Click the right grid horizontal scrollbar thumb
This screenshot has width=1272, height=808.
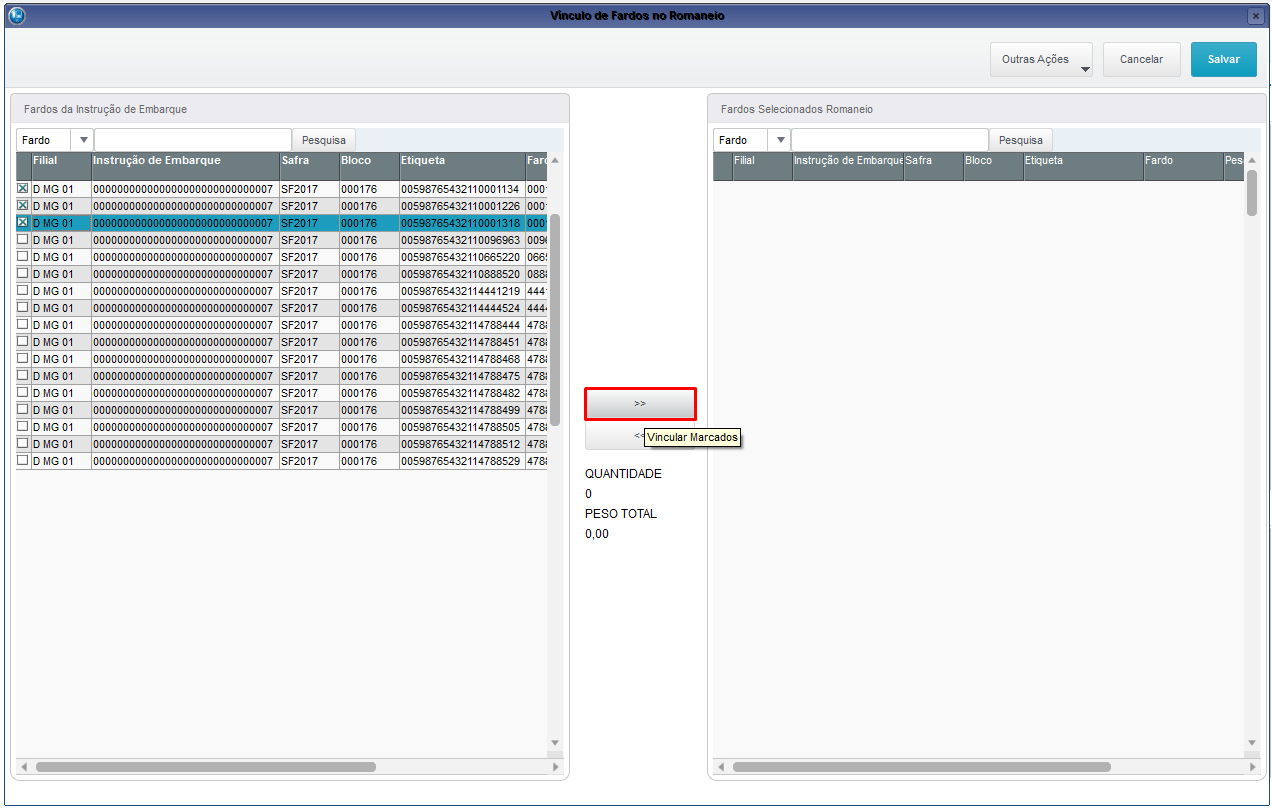click(921, 767)
